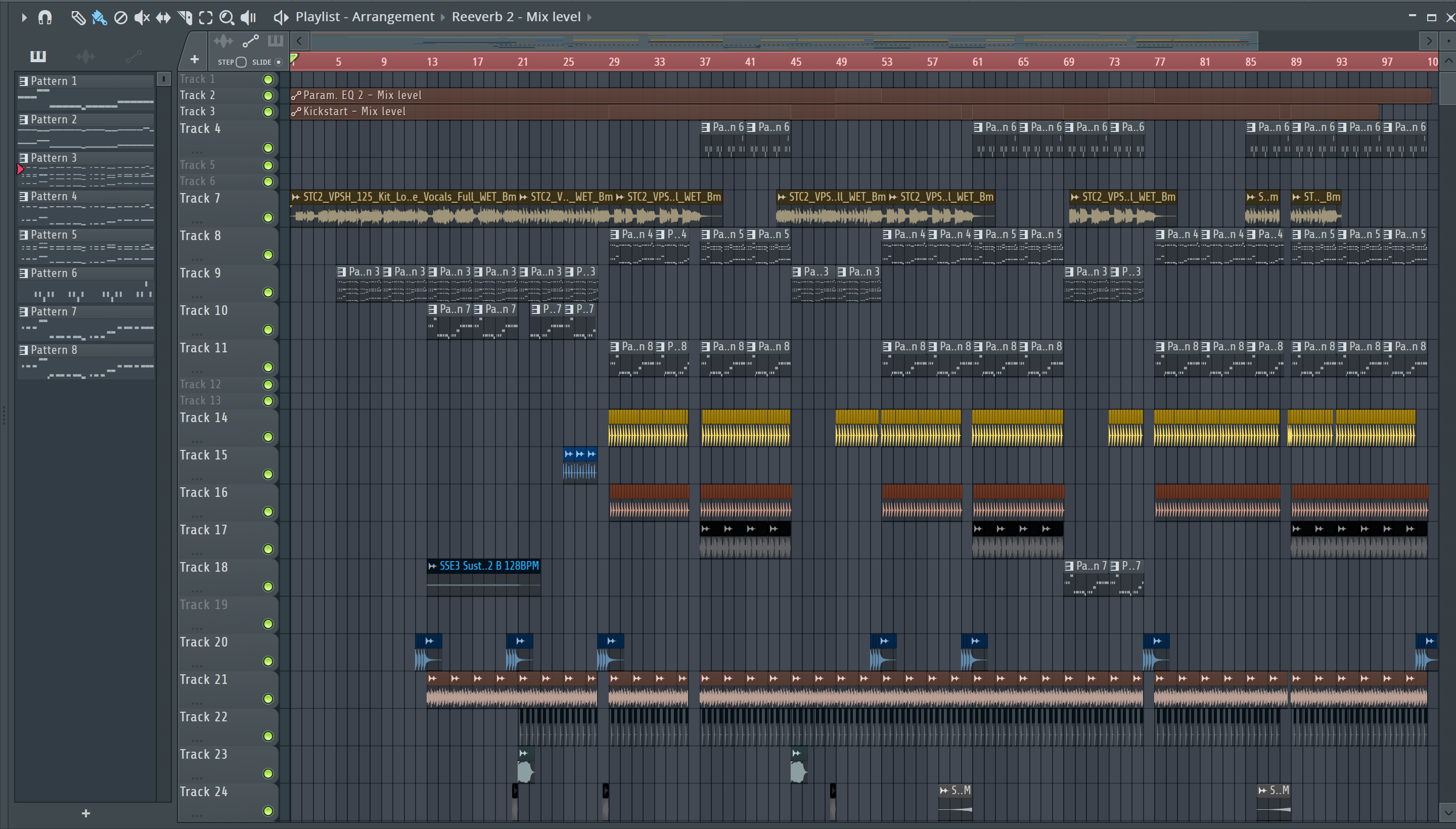Viewport: 1456px width, 829px height.
Task: Open the magnet snap settings
Action: (x=45, y=17)
